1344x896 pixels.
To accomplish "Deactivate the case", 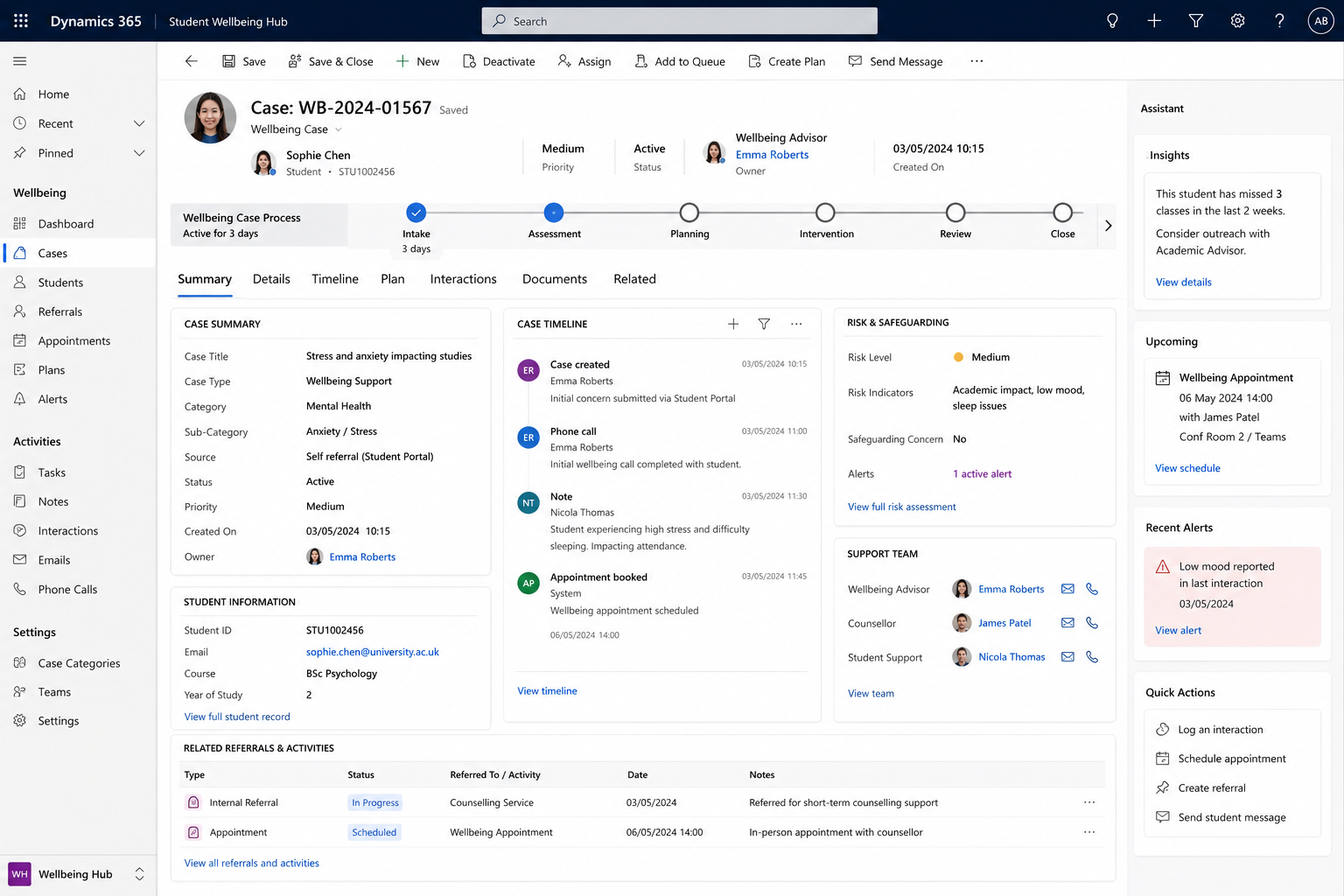I will [499, 61].
